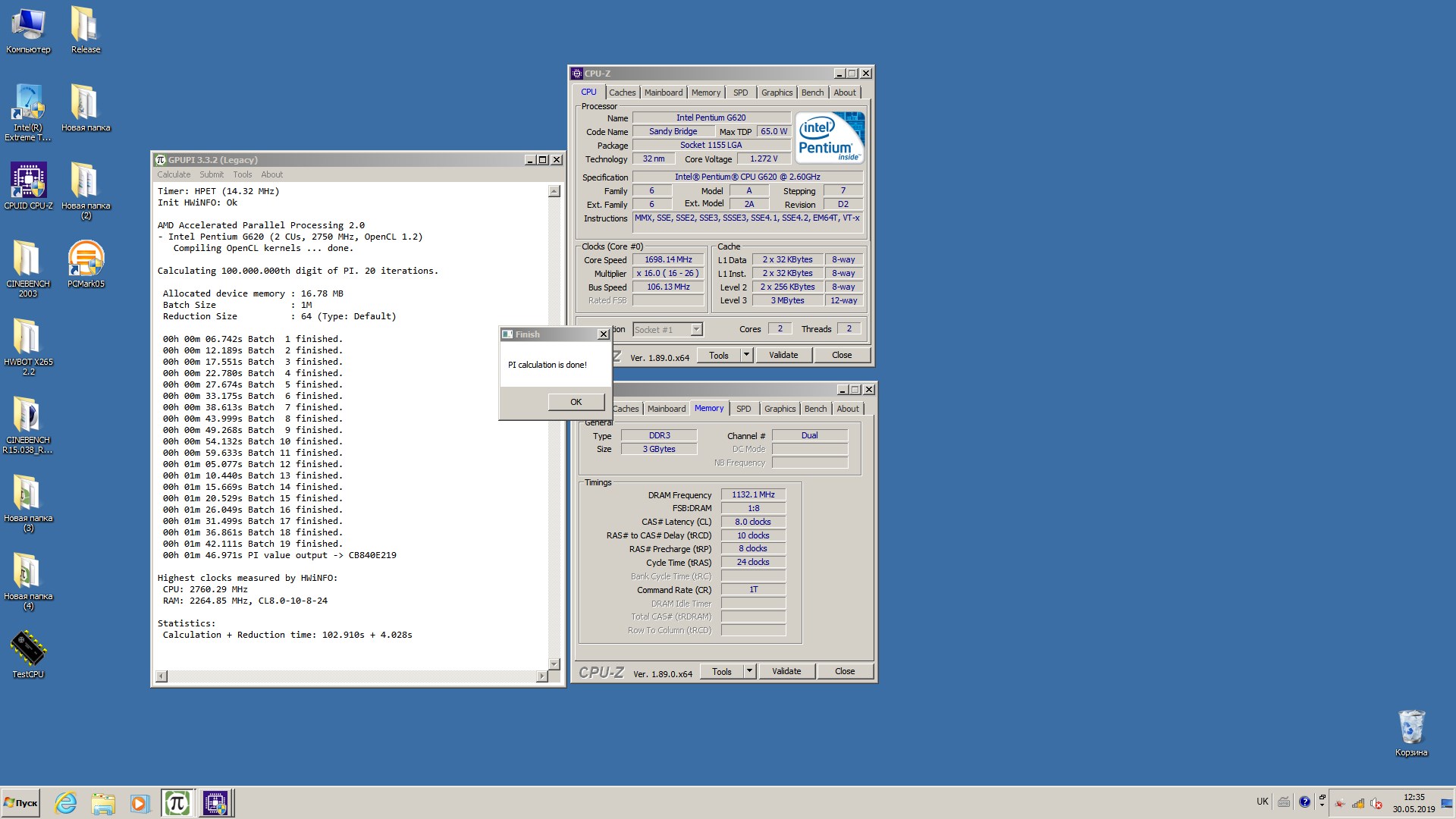Click the blue help icon in language bar
1456x819 pixels.
1304,802
